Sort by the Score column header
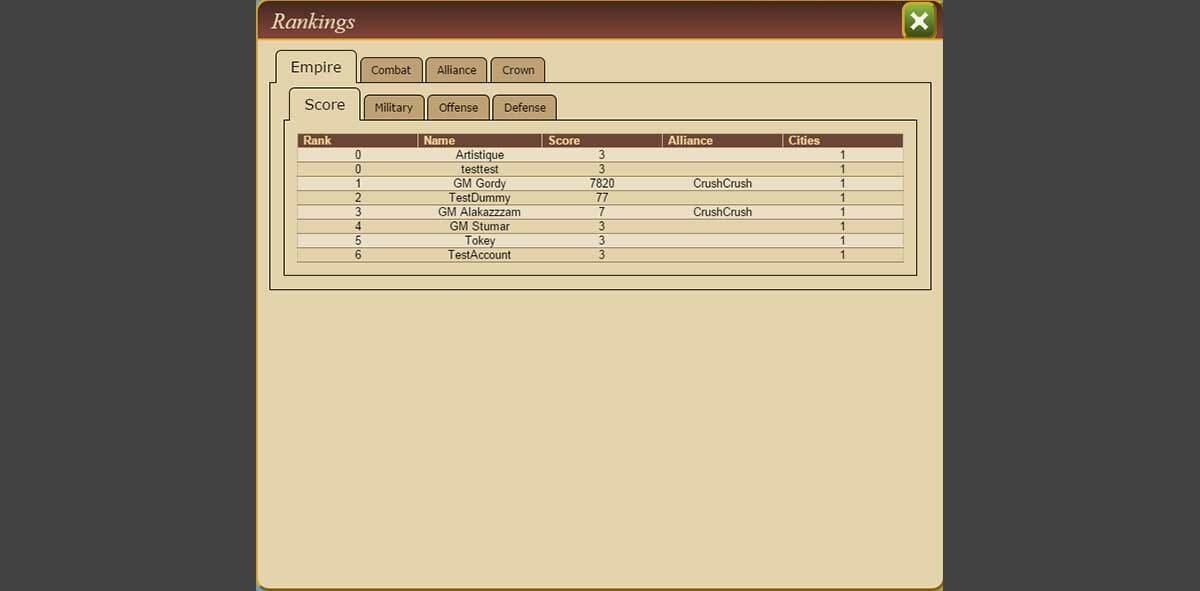Viewport: 1200px width, 591px height. [564, 141]
